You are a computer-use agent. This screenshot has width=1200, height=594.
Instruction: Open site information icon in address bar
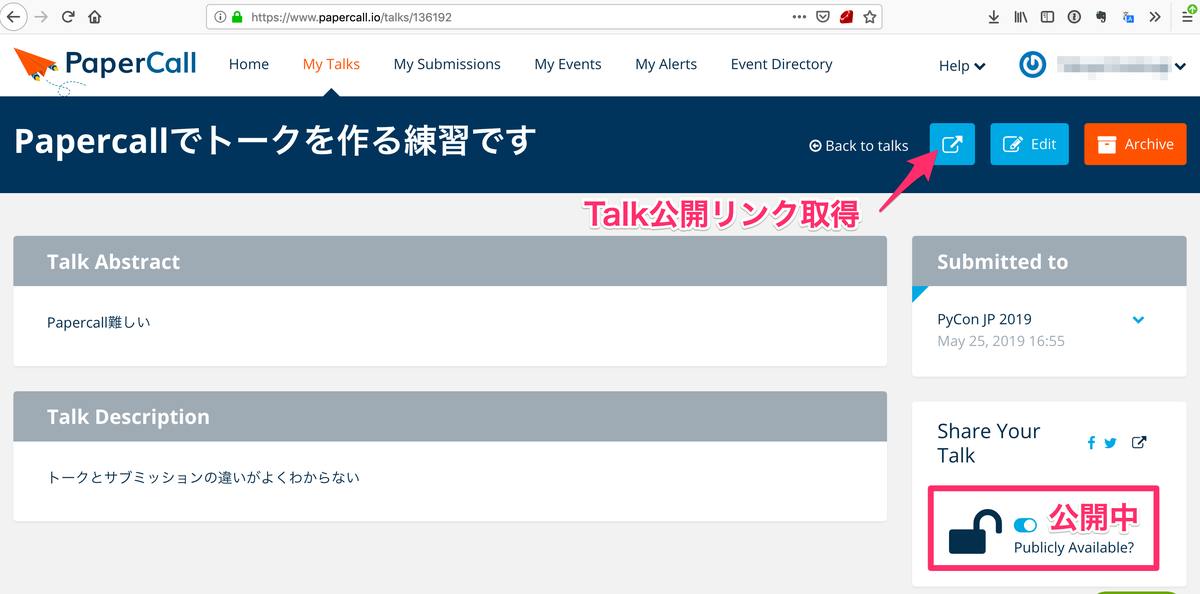pyautogui.click(x=220, y=17)
